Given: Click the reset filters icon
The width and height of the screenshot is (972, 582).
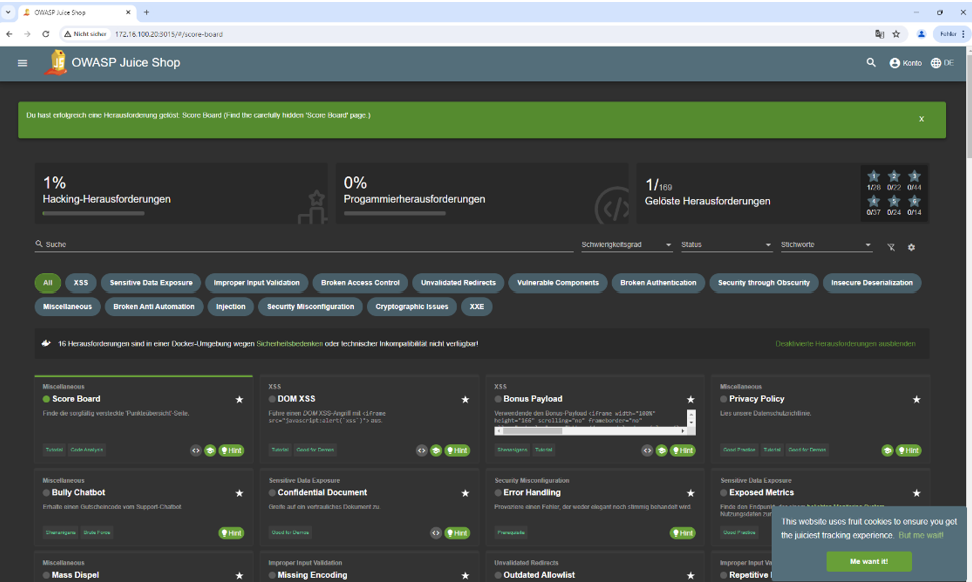Looking at the screenshot, I should (891, 247).
